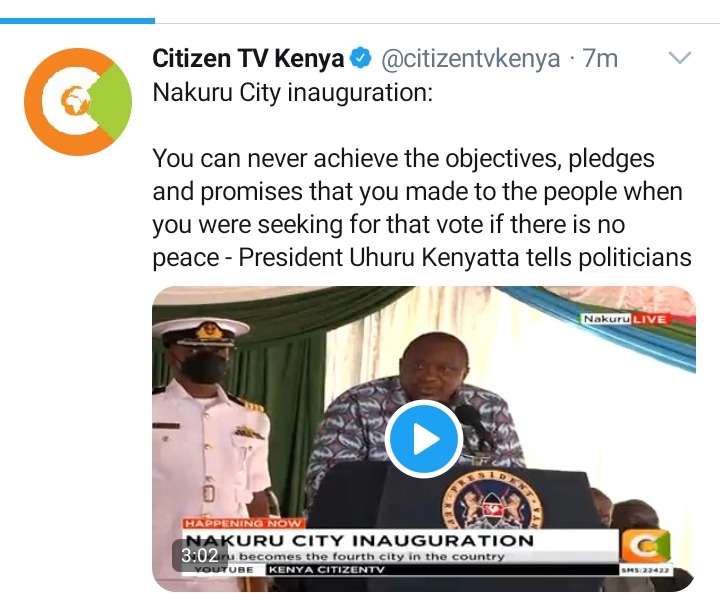This screenshot has height=593, width=720.
Task: Play the Nakuru inauguration video
Action: (x=423, y=439)
